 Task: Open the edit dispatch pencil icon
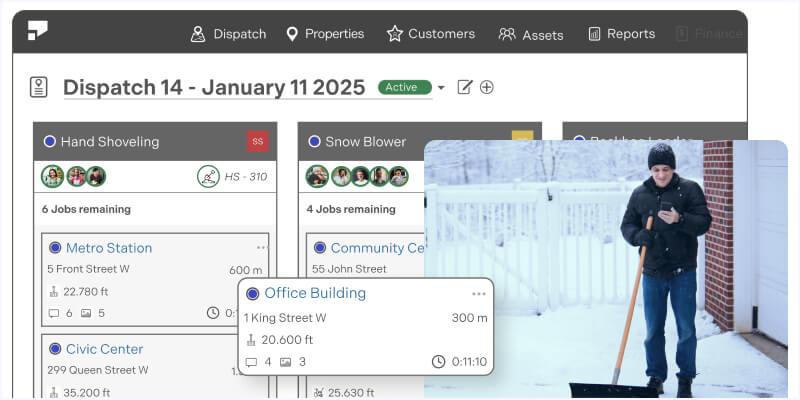tap(464, 87)
